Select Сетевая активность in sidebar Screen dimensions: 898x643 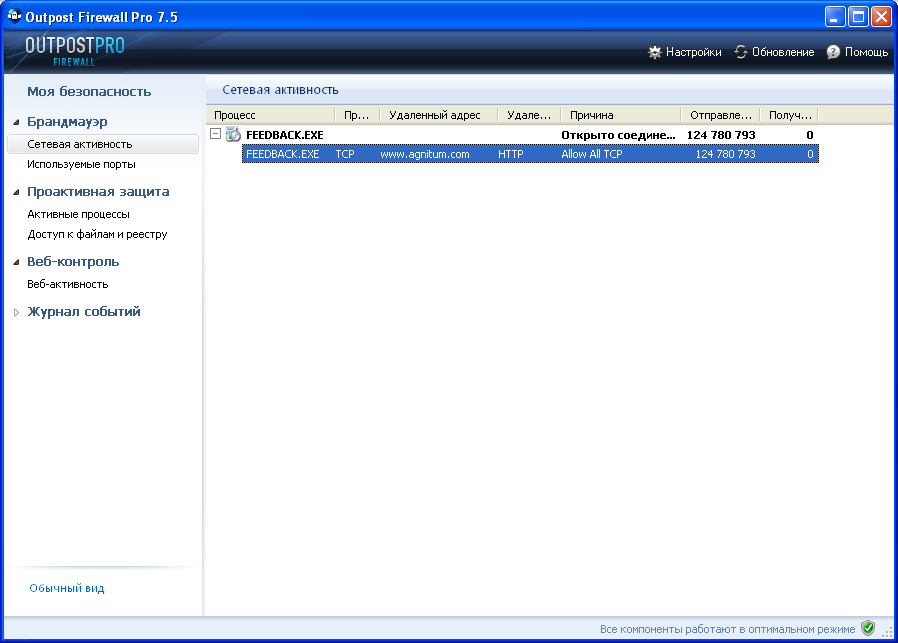click(x=103, y=144)
